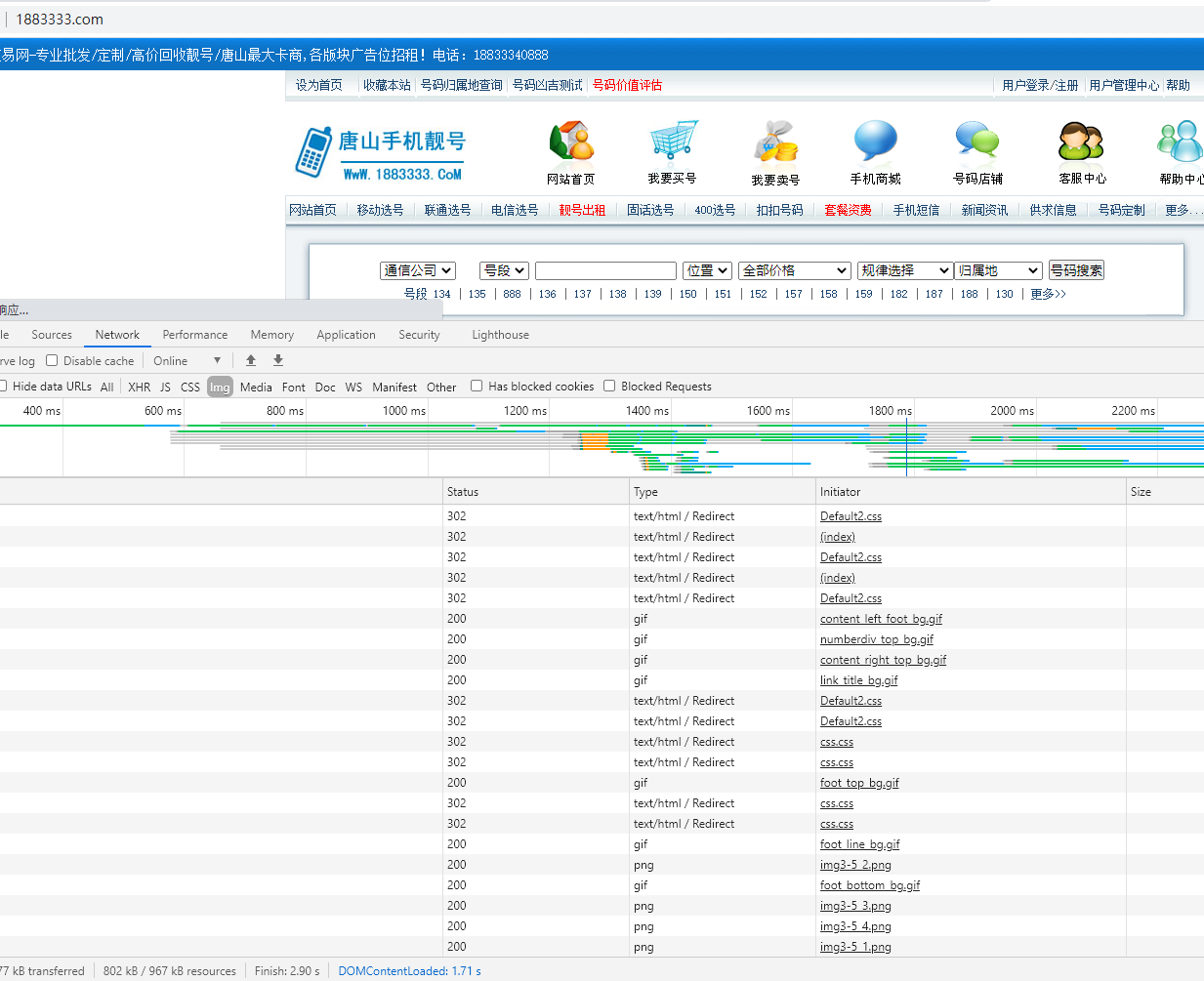The height and width of the screenshot is (981, 1204).
Task: Open the 号码店铺 chat bubbles icon
Action: point(977,141)
